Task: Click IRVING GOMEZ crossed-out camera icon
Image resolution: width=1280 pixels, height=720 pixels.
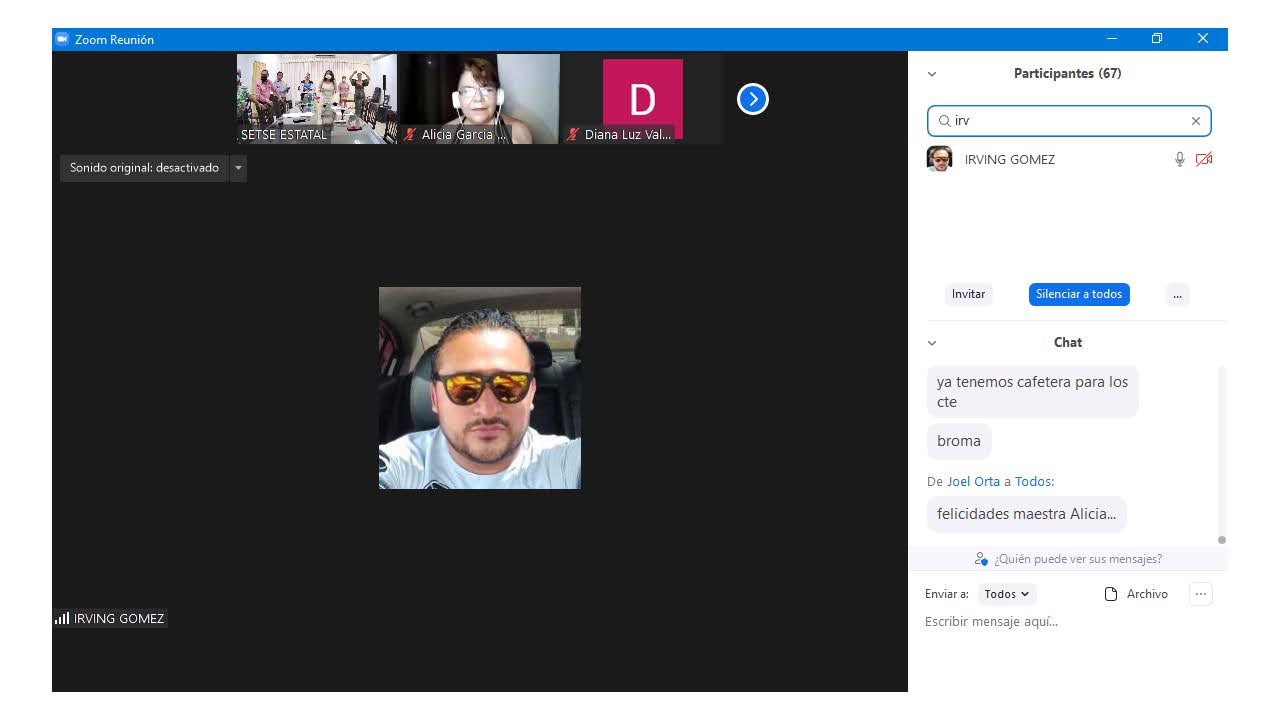Action: click(1204, 159)
